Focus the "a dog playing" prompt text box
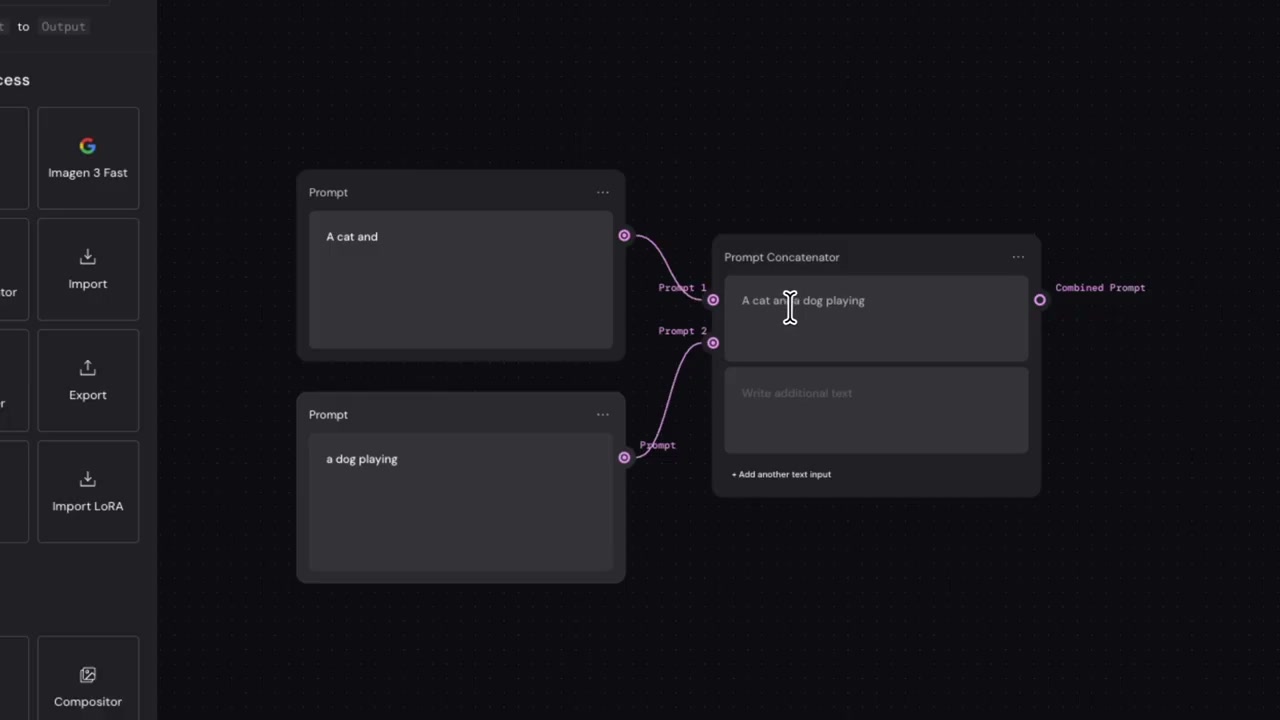Image resolution: width=1280 pixels, height=720 pixels. pyautogui.click(x=461, y=502)
